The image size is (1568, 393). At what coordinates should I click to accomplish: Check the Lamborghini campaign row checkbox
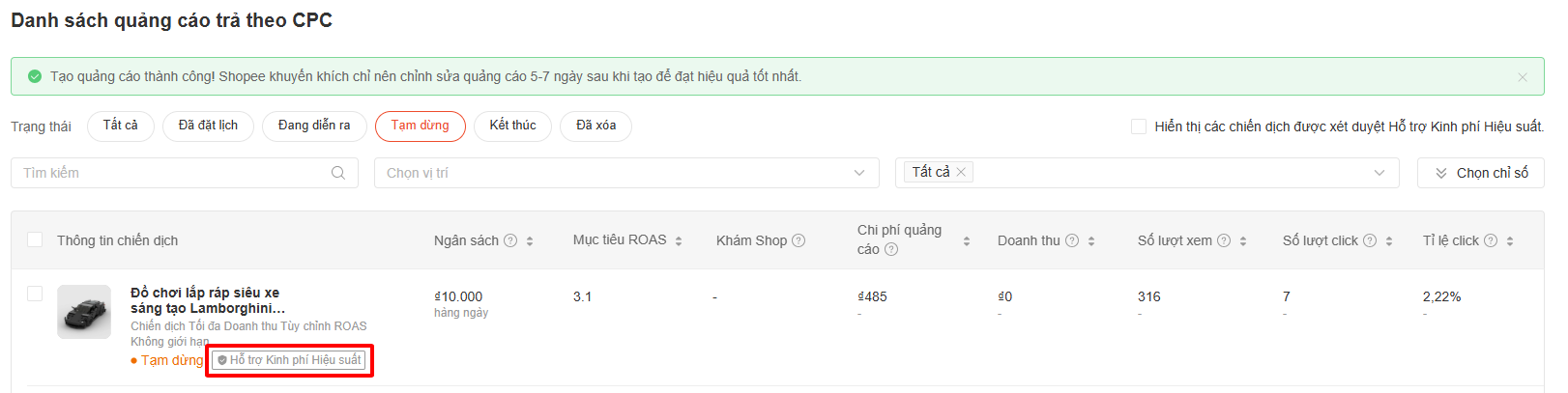35,294
